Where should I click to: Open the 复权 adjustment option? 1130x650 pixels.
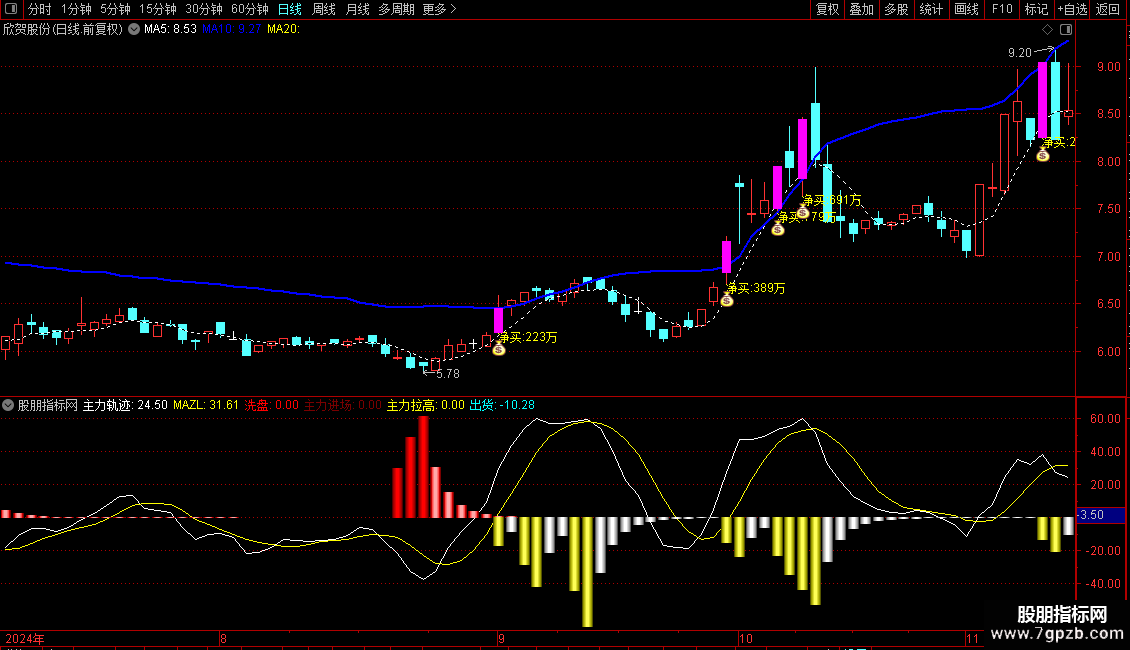tap(827, 9)
